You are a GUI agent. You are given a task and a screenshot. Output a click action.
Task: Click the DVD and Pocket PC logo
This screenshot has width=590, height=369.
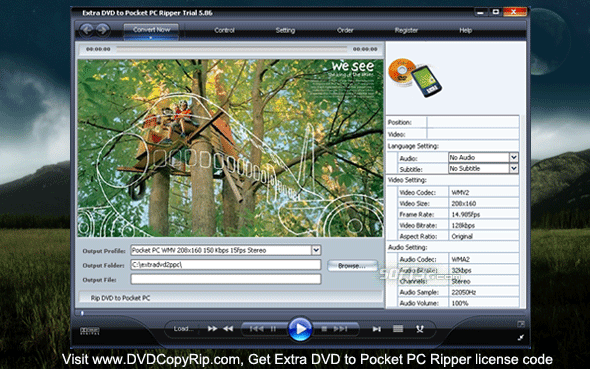[x=415, y=78]
